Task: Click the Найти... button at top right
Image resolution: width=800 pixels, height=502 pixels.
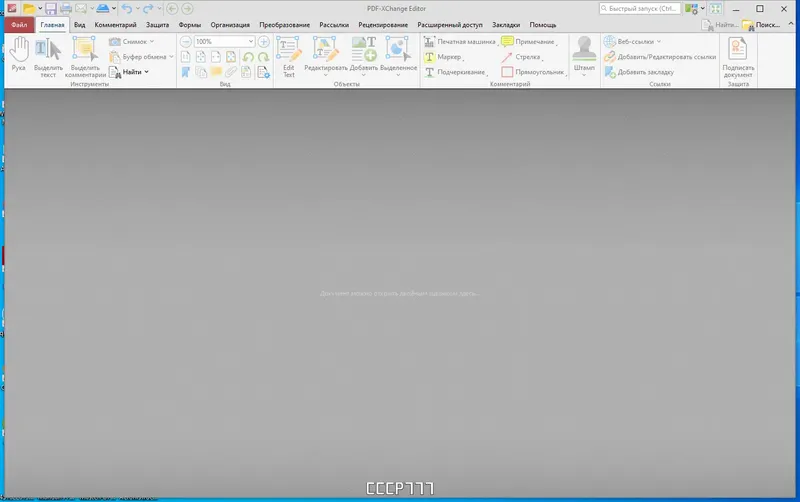Action: click(719, 24)
